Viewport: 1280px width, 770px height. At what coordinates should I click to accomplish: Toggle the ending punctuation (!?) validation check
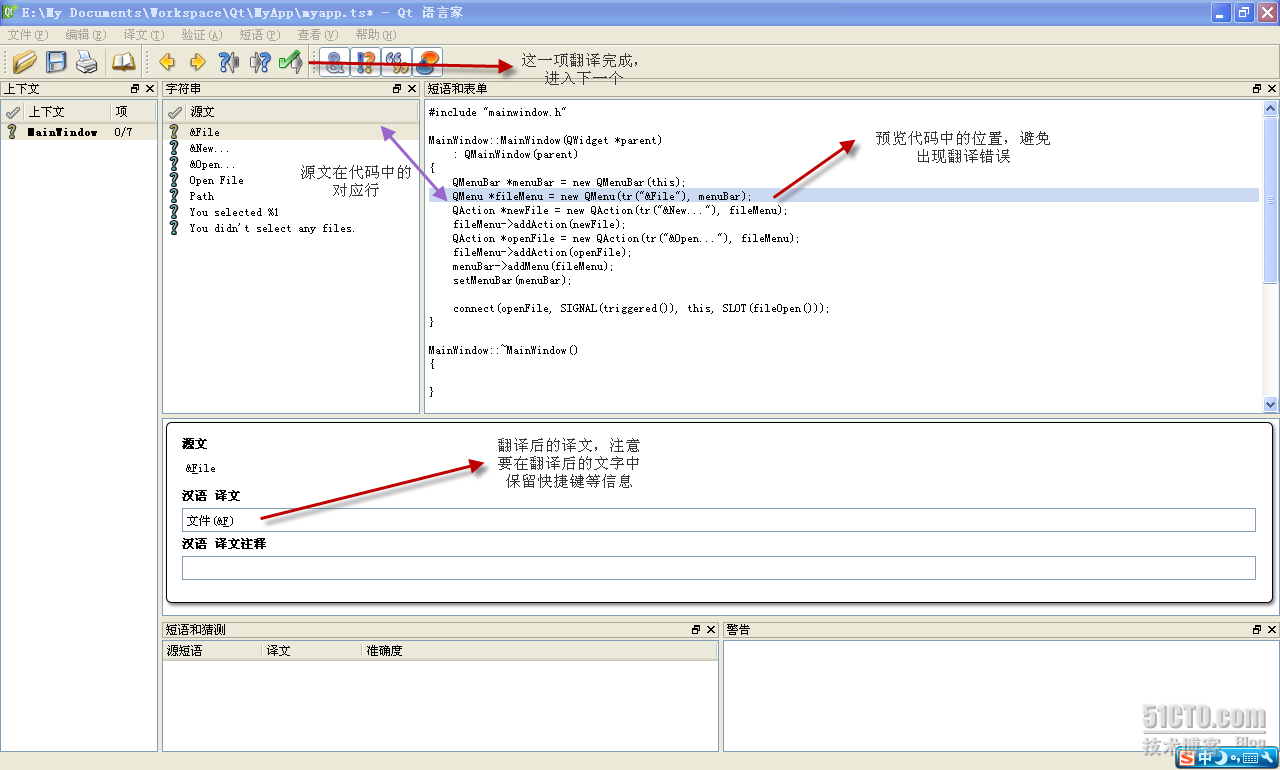(x=366, y=62)
